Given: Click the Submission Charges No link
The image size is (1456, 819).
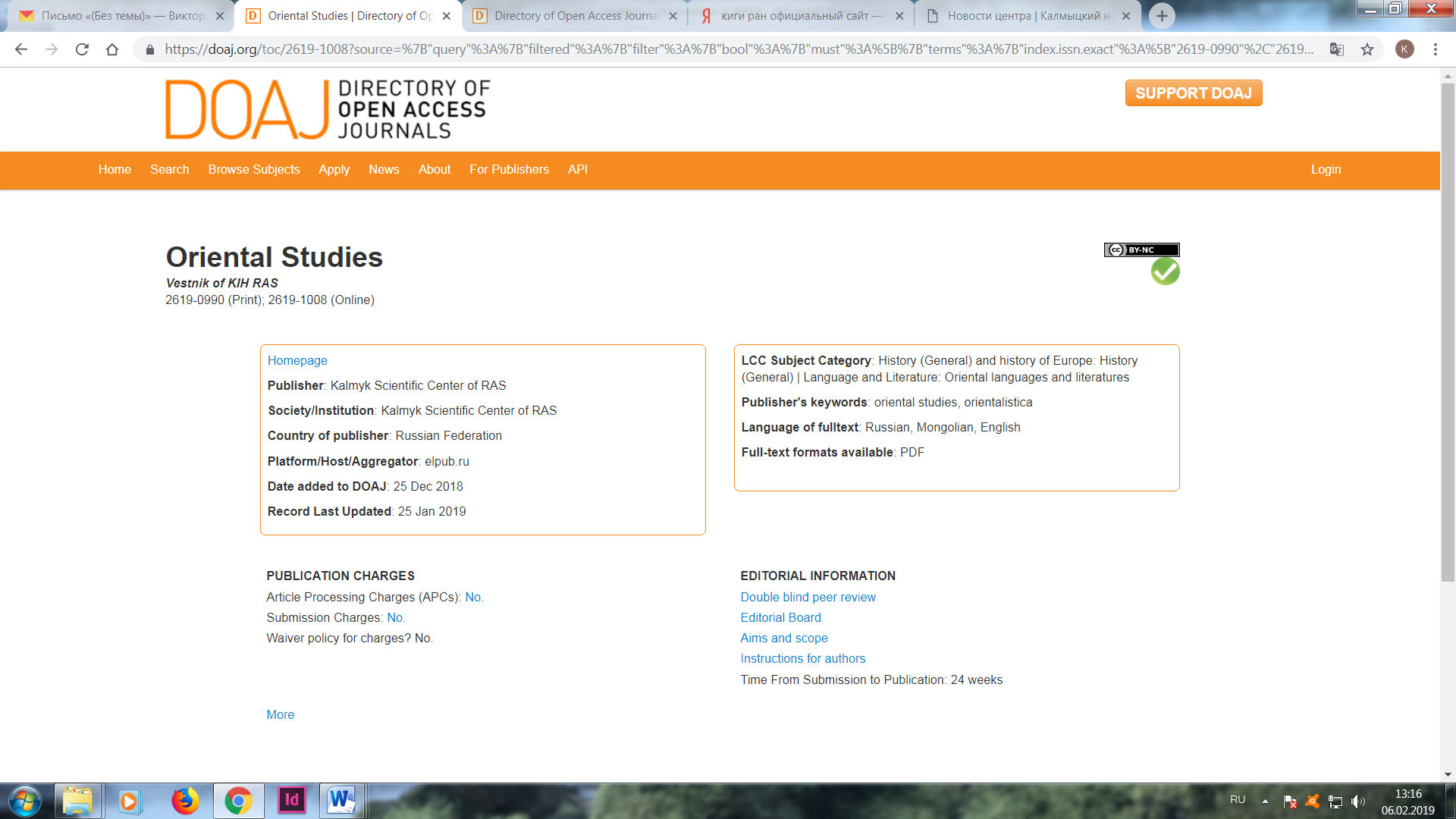Looking at the screenshot, I should click(396, 617).
